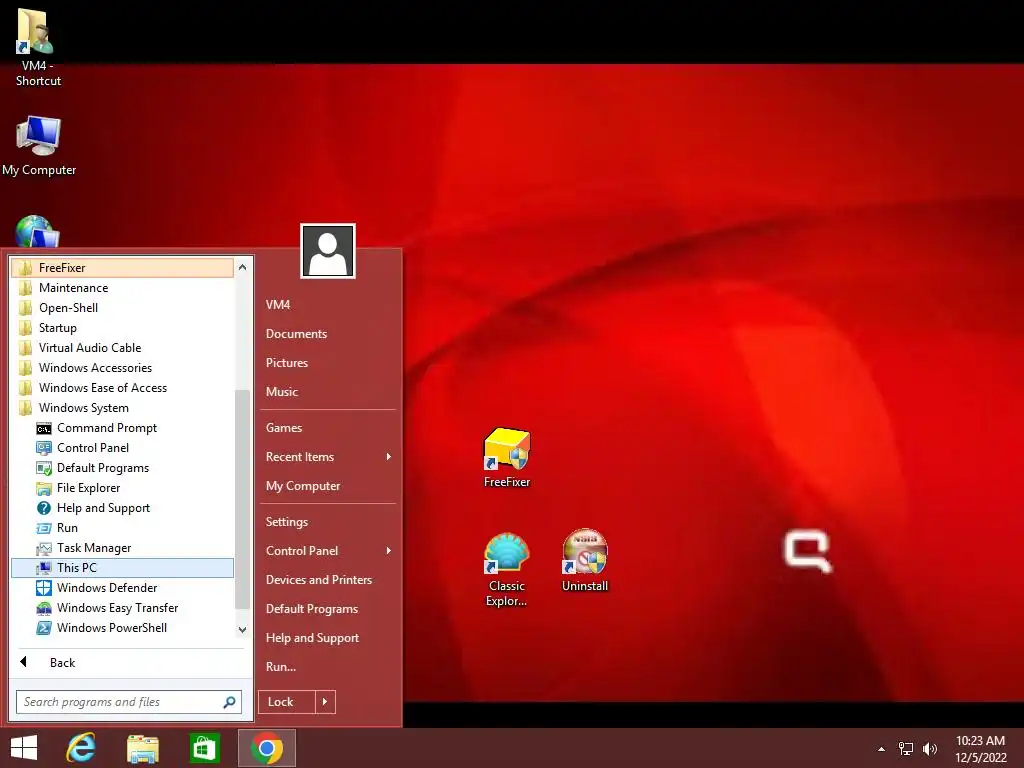Open Music from the start menu
1024x768 pixels.
click(x=328, y=392)
